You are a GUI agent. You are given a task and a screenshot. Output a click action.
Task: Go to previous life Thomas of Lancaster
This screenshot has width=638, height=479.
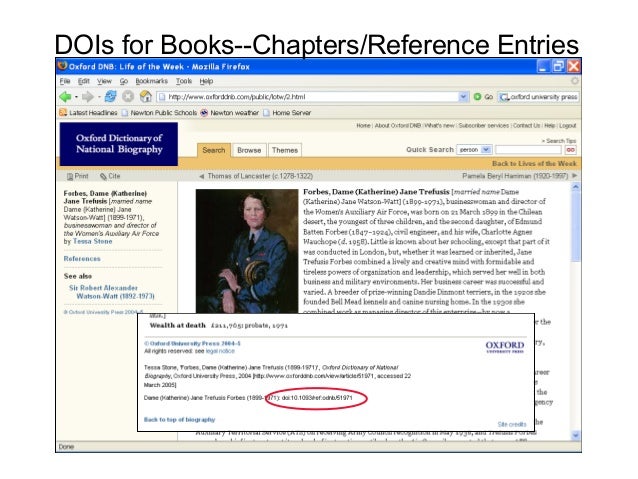256,176
